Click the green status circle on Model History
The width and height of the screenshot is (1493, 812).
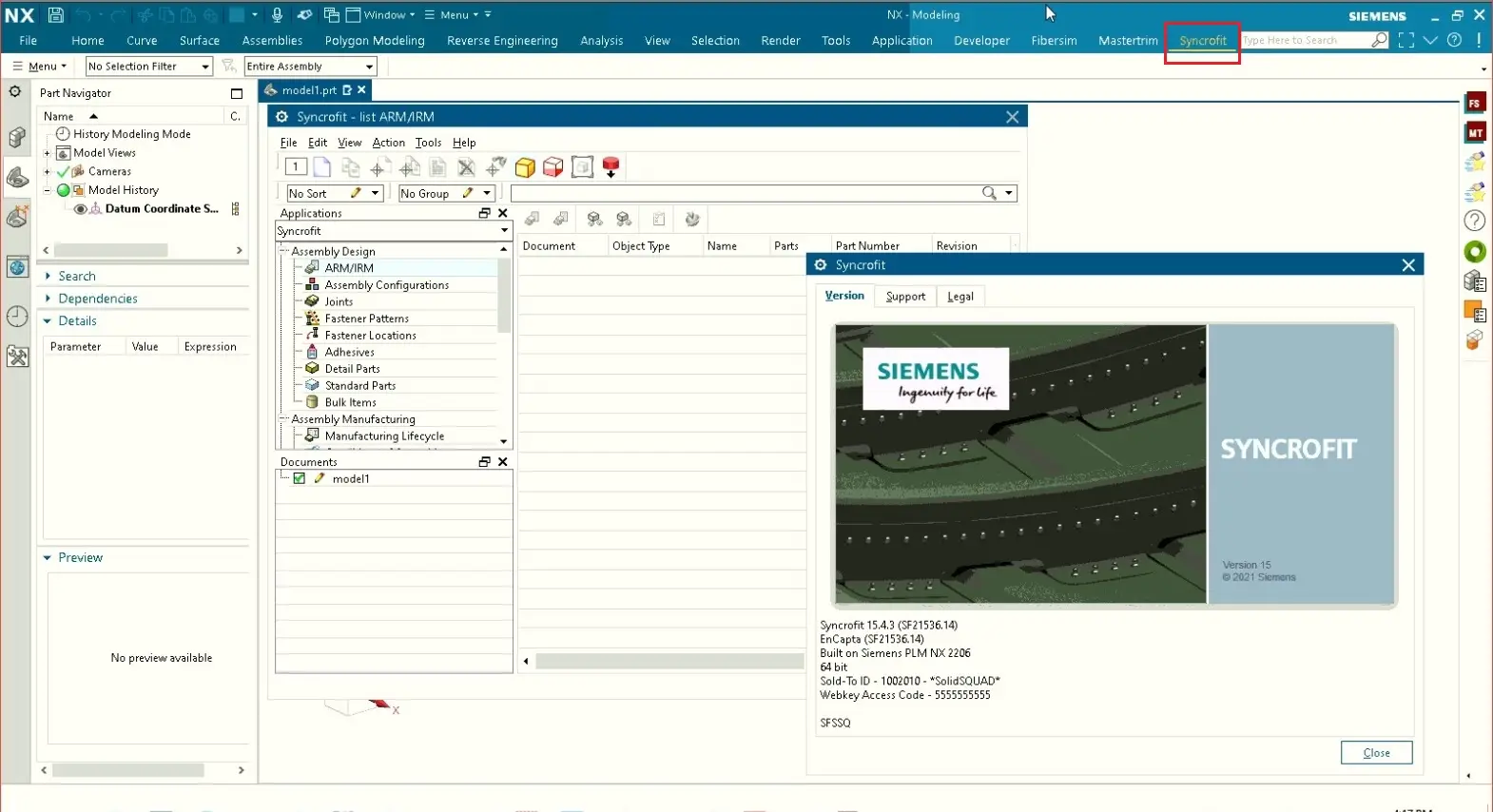63,190
